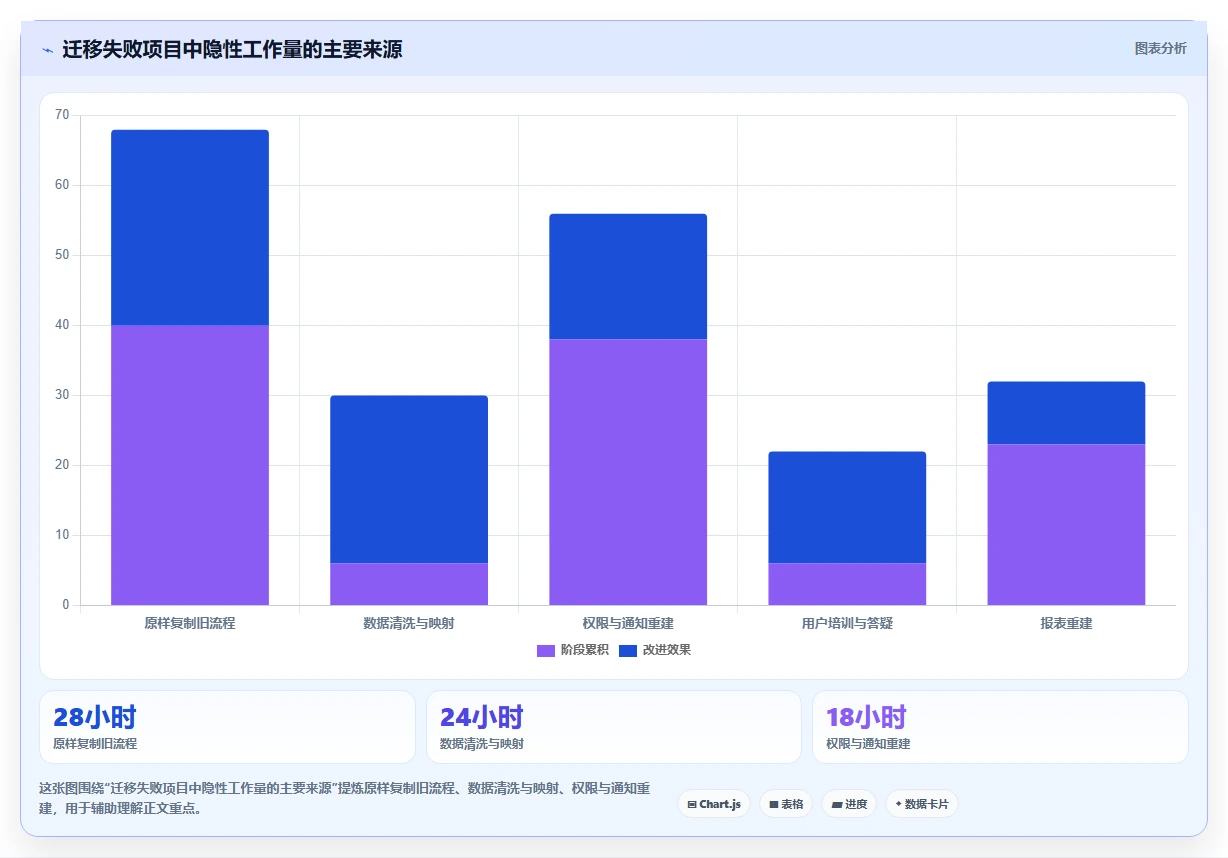Select the blue segment of 报表重建 bar
The image size is (1228, 858).
click(1066, 413)
